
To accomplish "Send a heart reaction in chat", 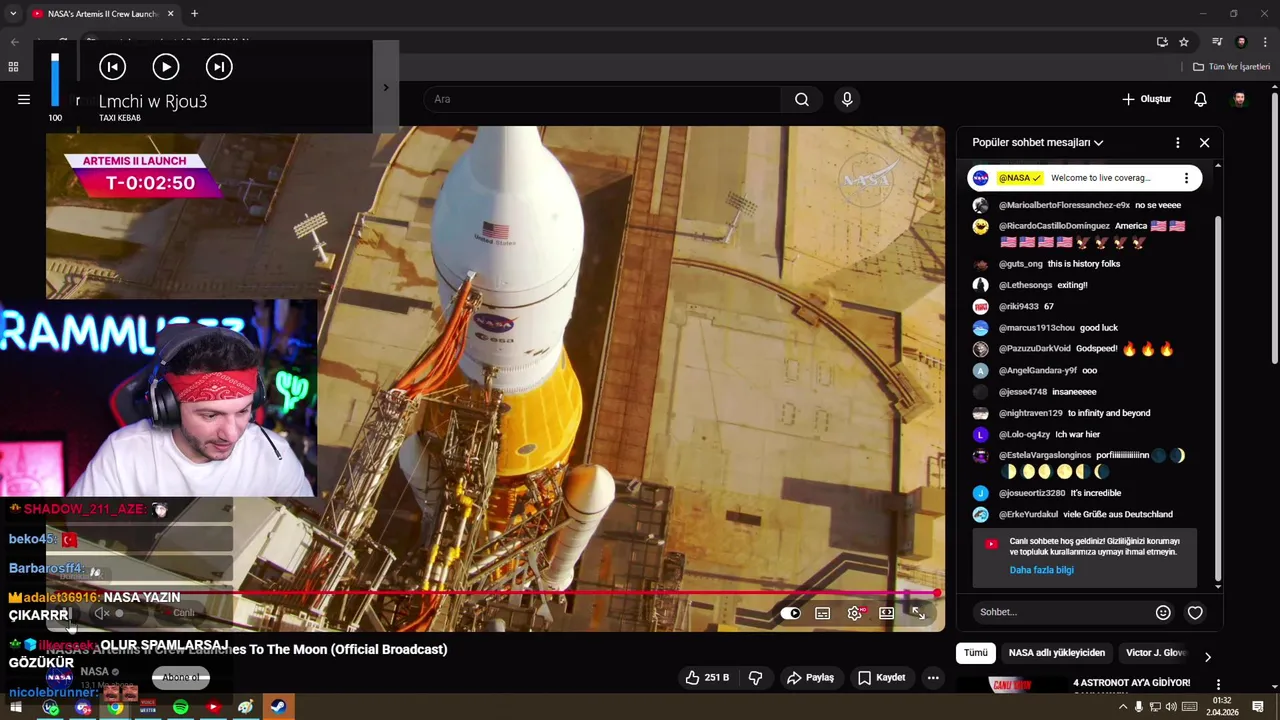I will tap(1195, 613).
